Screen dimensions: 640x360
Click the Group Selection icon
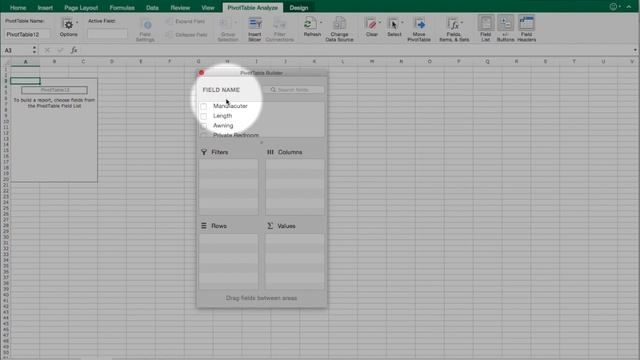(x=226, y=24)
